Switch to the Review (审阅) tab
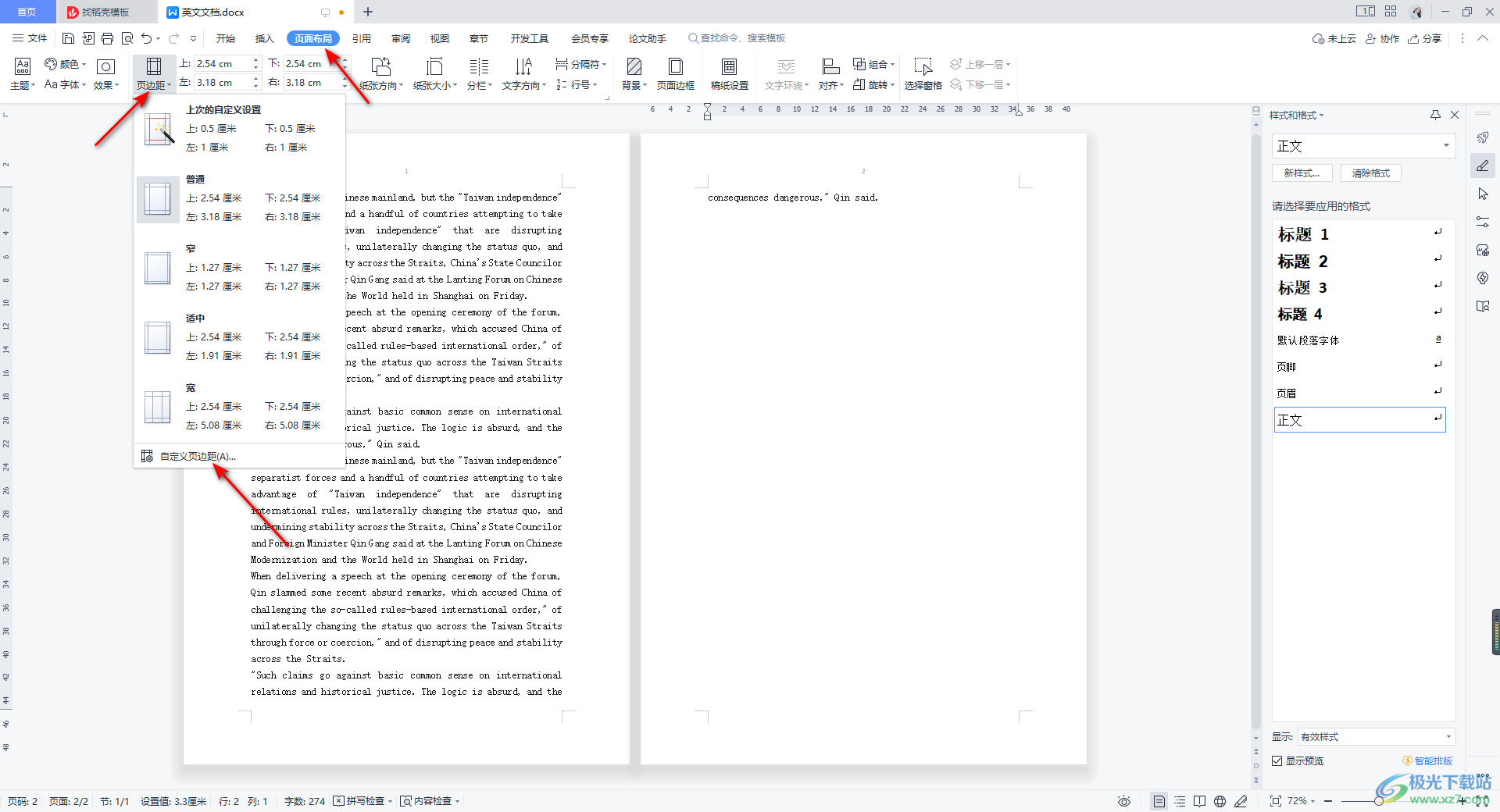Screen dimensions: 1500x812 tap(401, 38)
